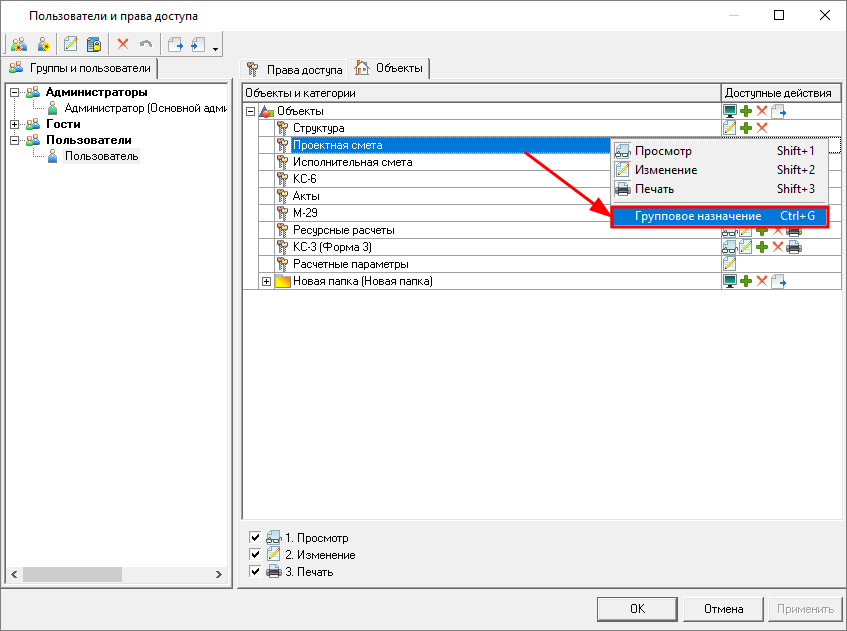
Task: Click the password lock toolbar icon
Action: click(x=94, y=44)
